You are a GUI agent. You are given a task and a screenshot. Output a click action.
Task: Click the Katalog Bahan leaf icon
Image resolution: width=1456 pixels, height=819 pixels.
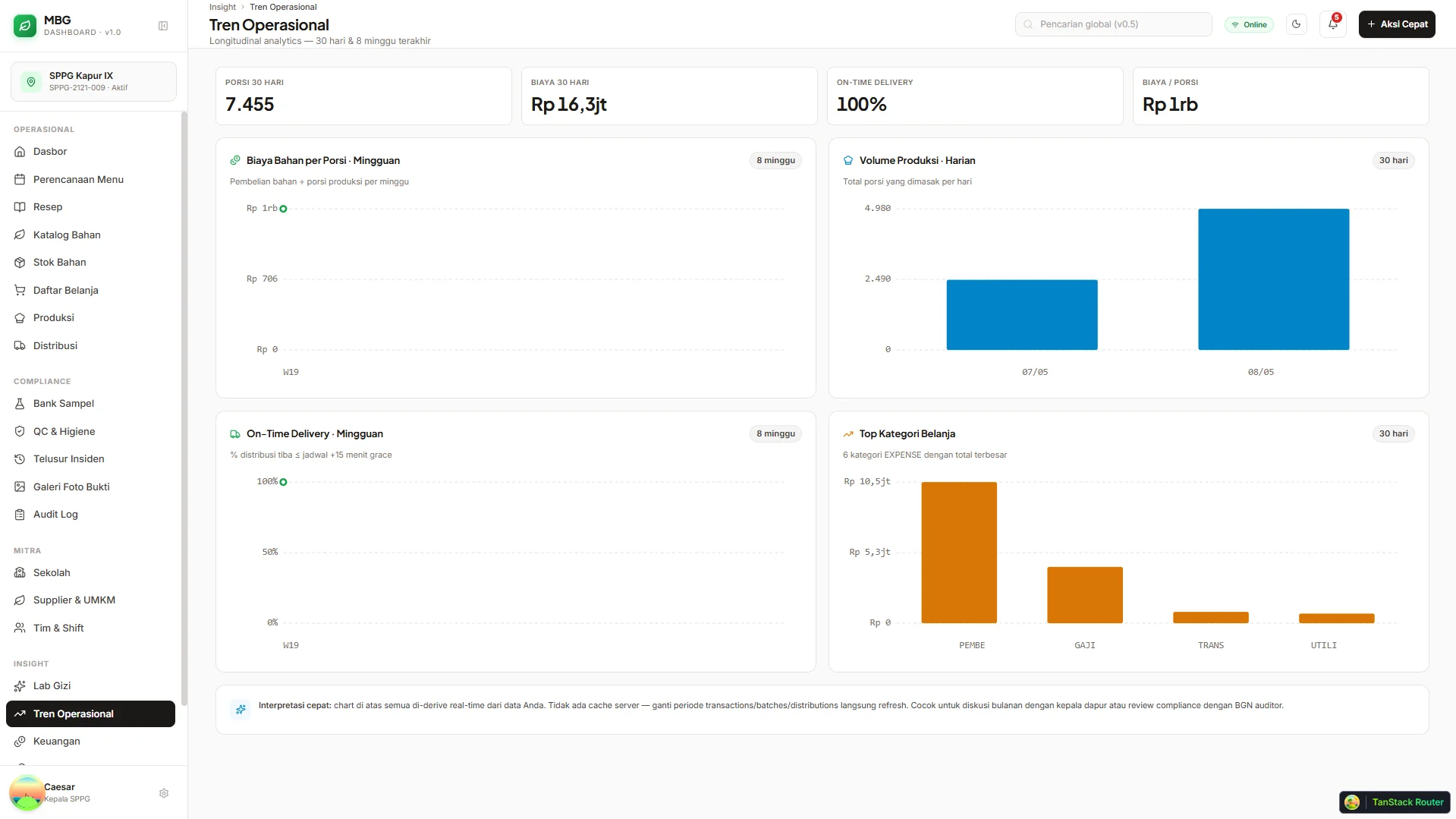pyautogui.click(x=20, y=235)
